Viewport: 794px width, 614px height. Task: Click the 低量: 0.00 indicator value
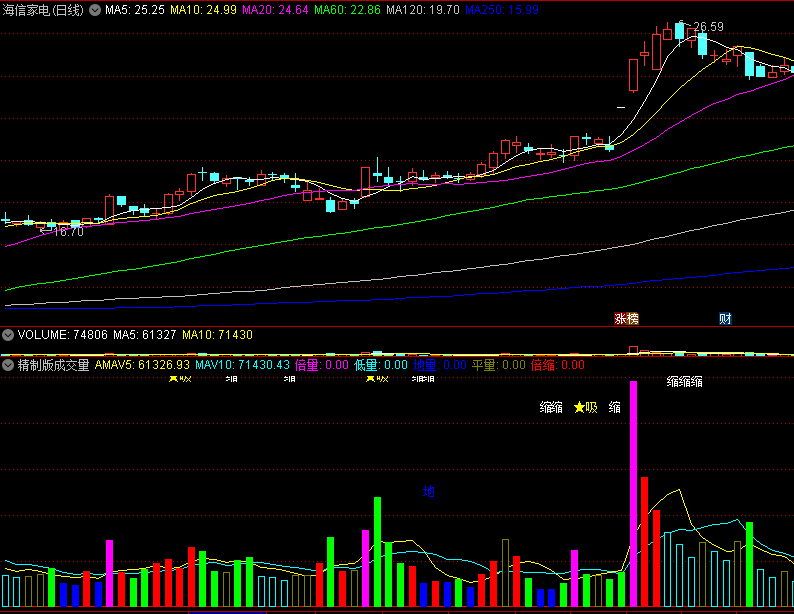click(x=381, y=365)
